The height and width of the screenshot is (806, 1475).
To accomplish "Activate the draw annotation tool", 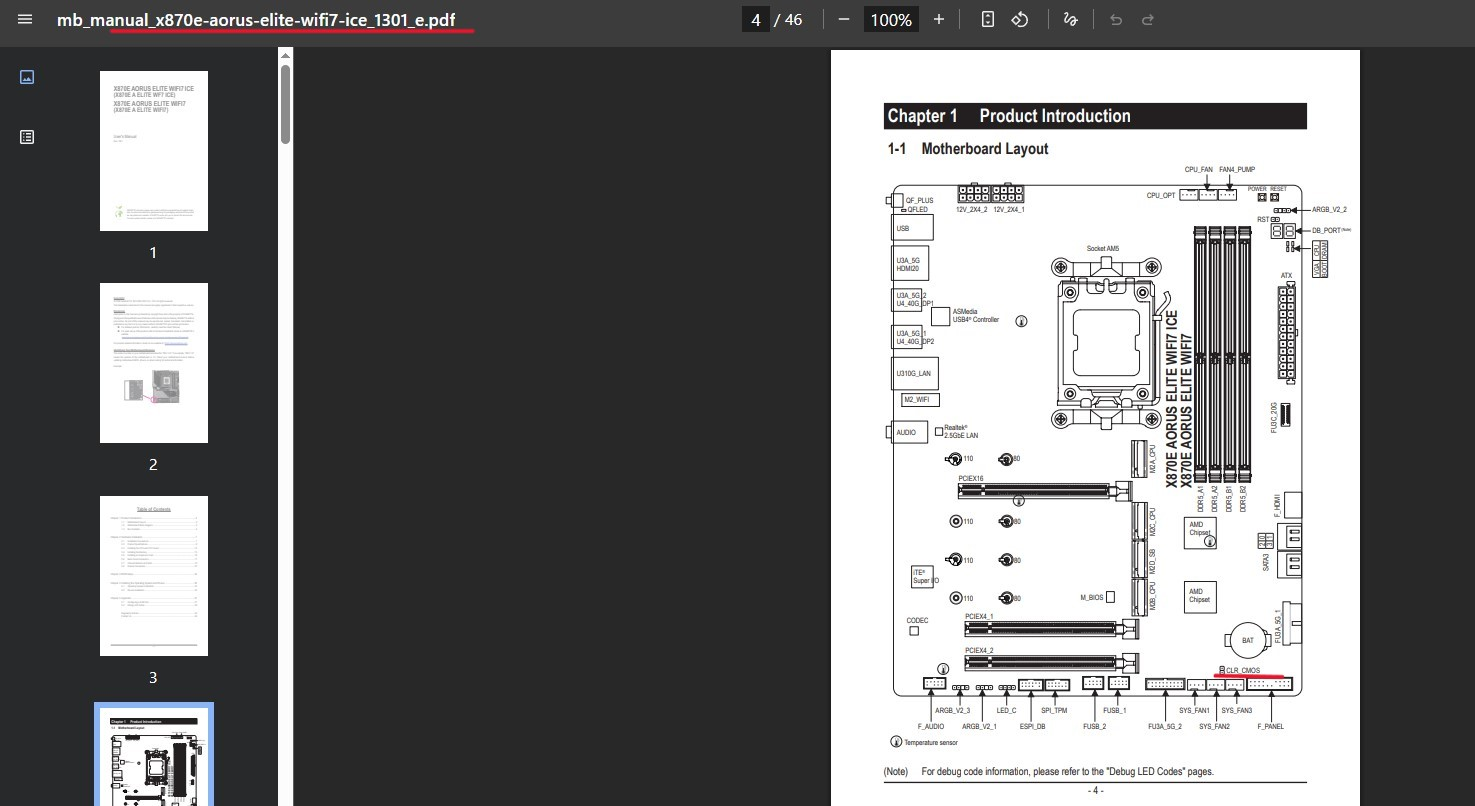I will tap(1070, 20).
